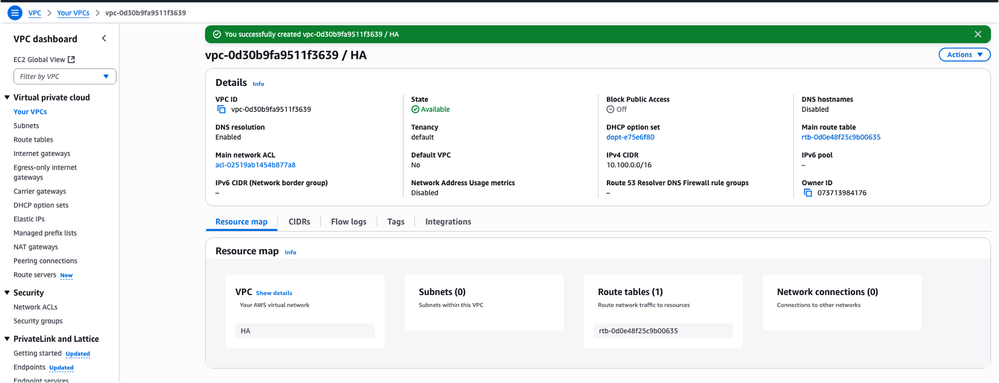
Task: Open Managed prefix lists in sidebar
Action: [x=45, y=233]
